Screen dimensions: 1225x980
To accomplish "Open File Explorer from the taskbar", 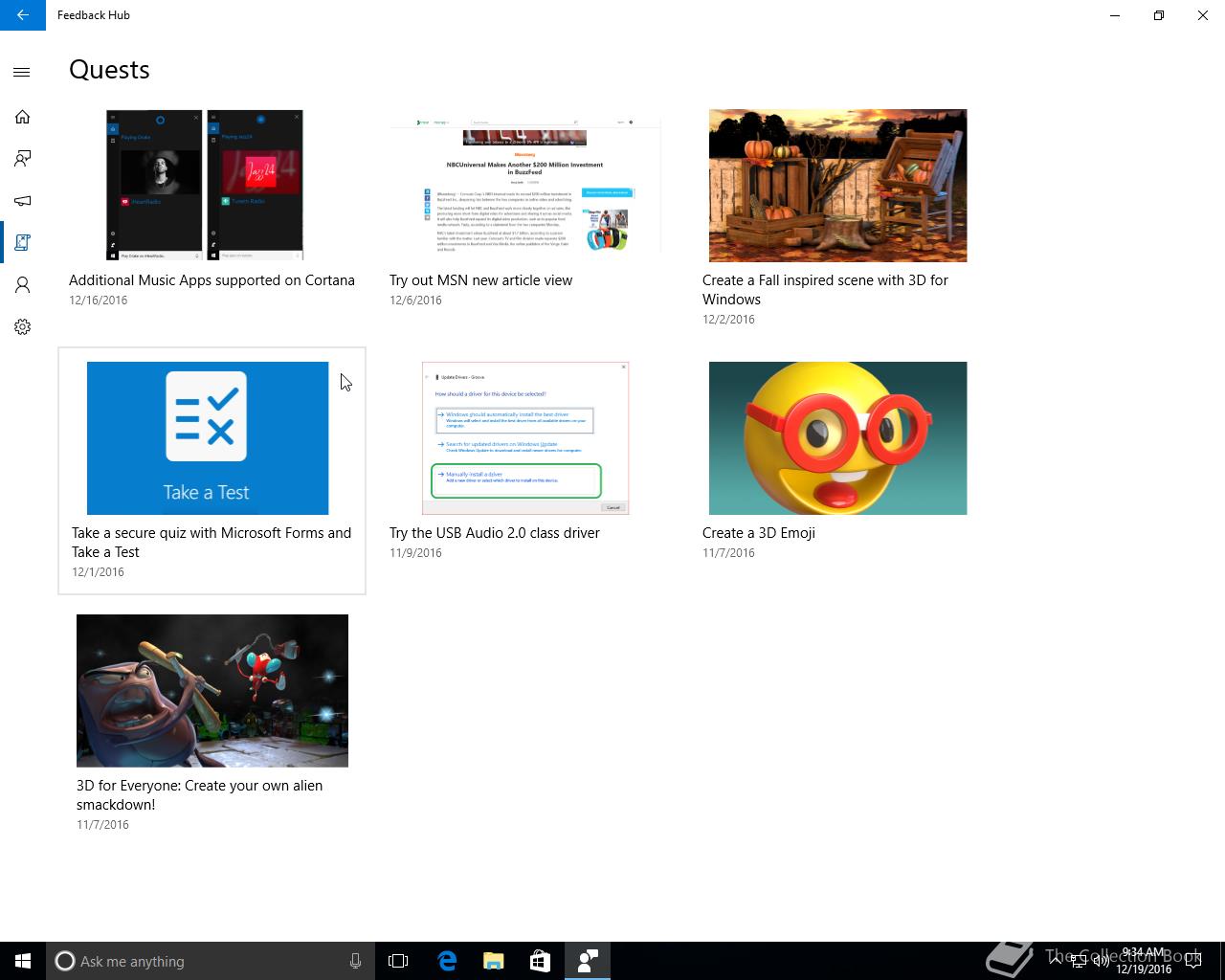I will coord(493,961).
